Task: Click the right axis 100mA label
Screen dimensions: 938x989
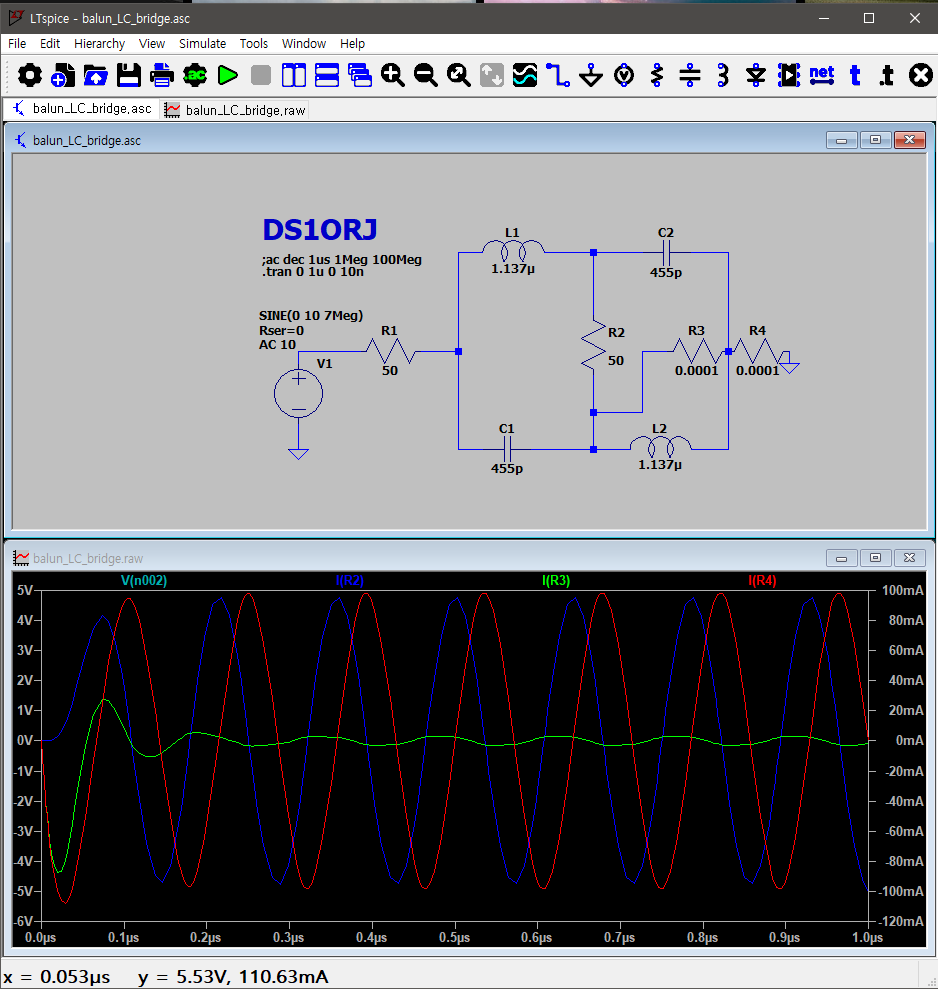Action: pyautogui.click(x=903, y=590)
